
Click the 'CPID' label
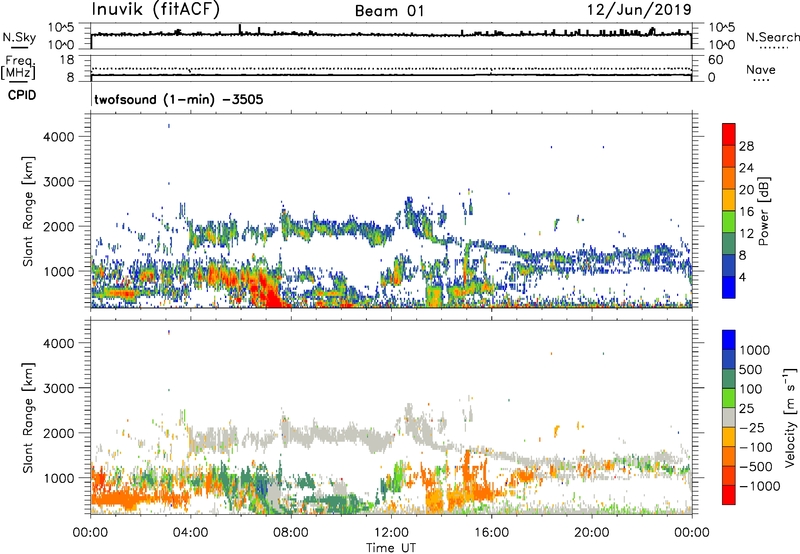(x=22, y=95)
